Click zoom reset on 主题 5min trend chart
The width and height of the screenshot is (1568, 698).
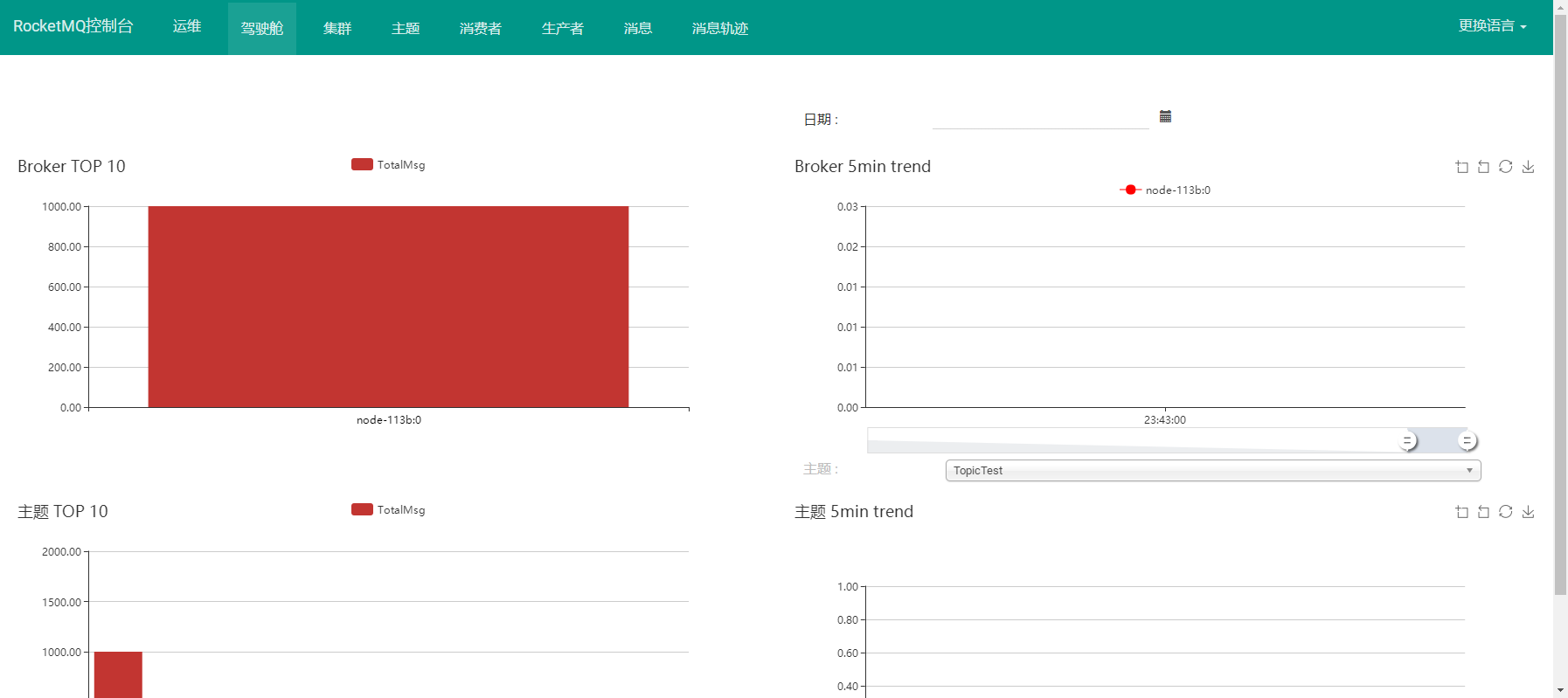(x=1483, y=512)
